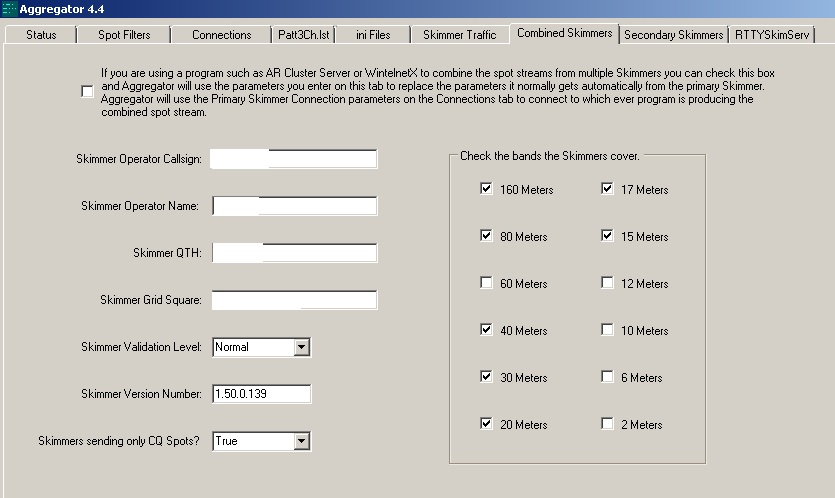
Task: Switch to the RTTYSkimServ tab
Action: click(772, 35)
